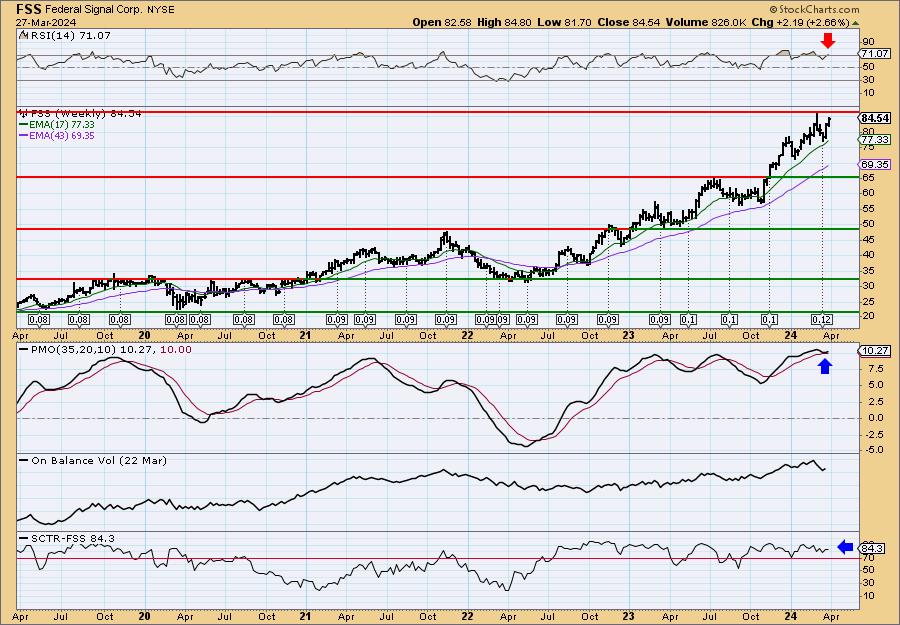Image resolution: width=900 pixels, height=625 pixels.
Task: Click the bold 84.54 price tag on the right axis
Action: tap(875, 118)
